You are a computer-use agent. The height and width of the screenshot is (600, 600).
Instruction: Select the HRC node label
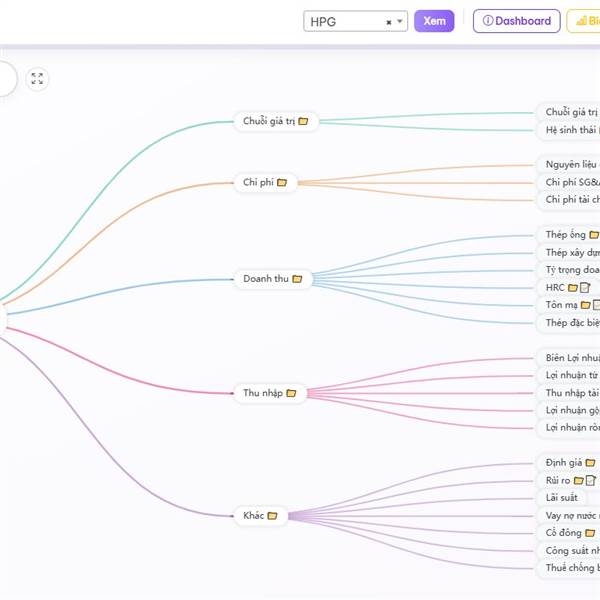click(555, 287)
